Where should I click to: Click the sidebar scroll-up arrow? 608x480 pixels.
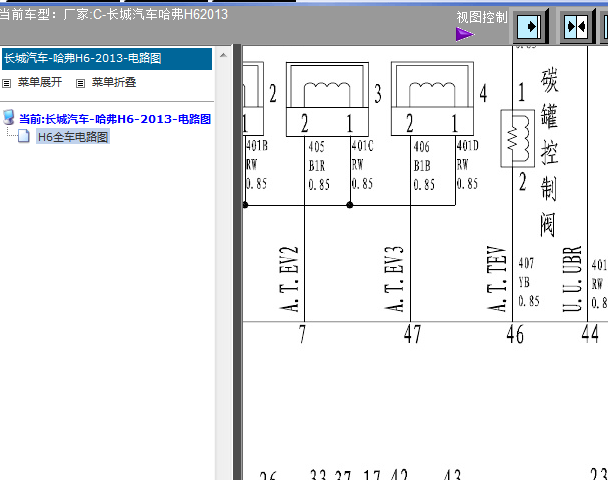[223, 55]
